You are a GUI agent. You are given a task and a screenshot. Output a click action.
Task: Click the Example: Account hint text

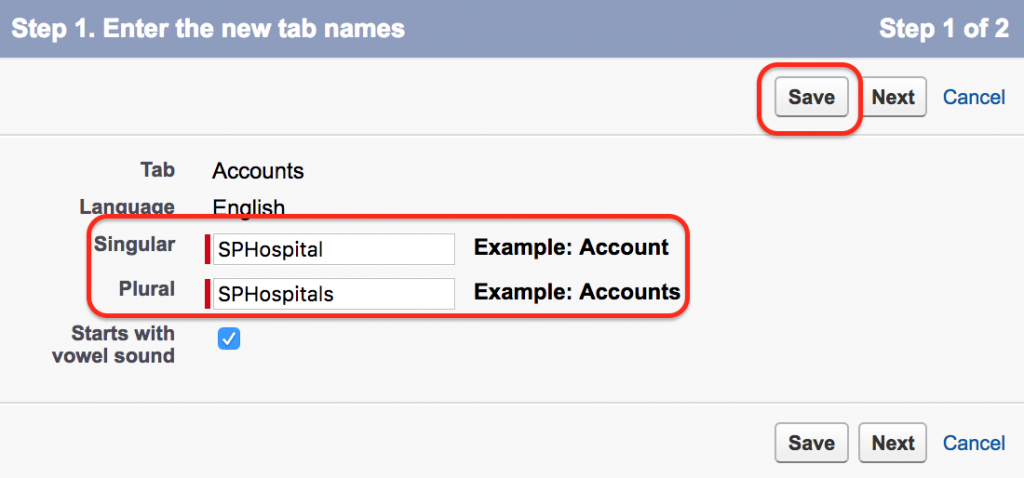click(571, 247)
